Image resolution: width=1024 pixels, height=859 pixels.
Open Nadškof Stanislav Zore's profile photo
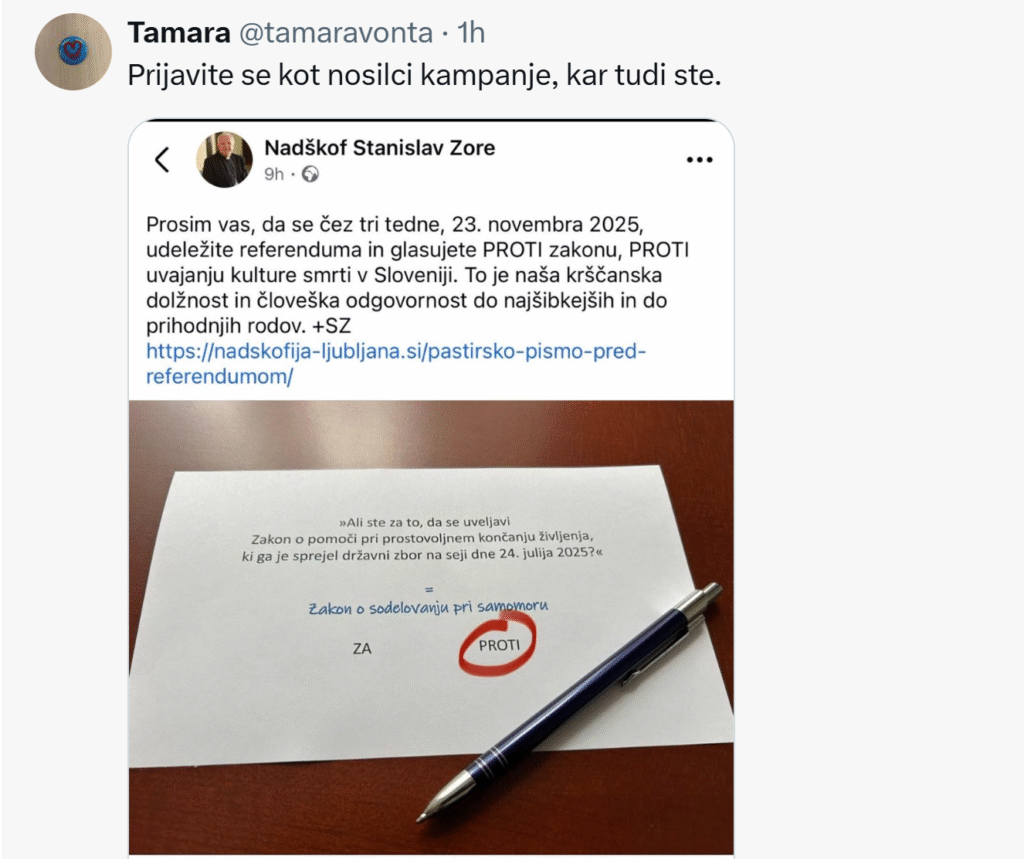[x=225, y=159]
